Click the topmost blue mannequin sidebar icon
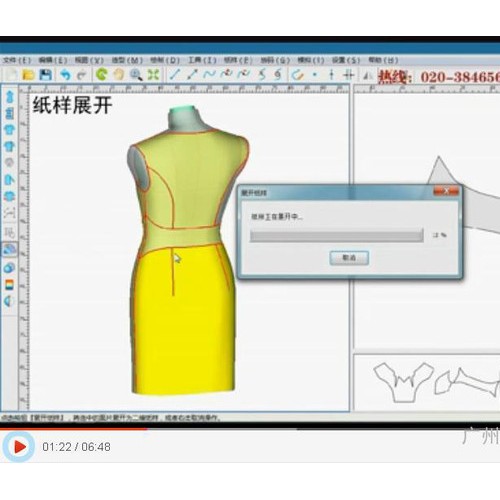The height and width of the screenshot is (500, 500). coord(10,97)
